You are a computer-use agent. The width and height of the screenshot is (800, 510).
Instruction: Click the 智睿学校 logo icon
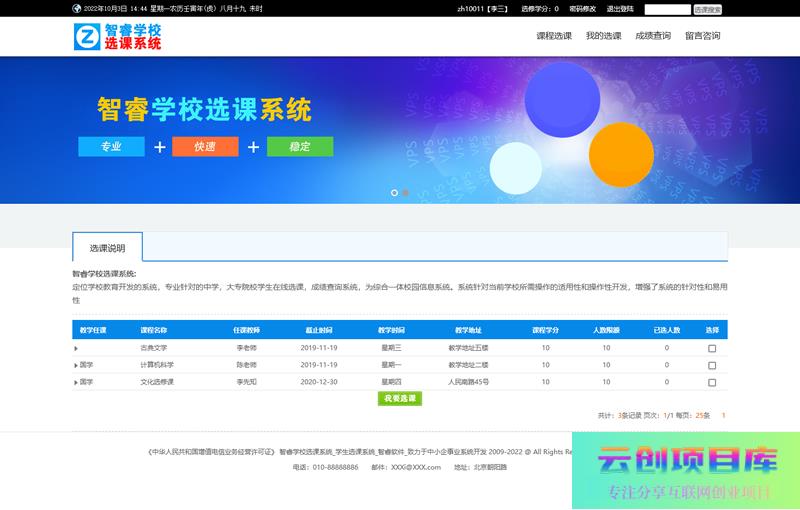point(88,37)
